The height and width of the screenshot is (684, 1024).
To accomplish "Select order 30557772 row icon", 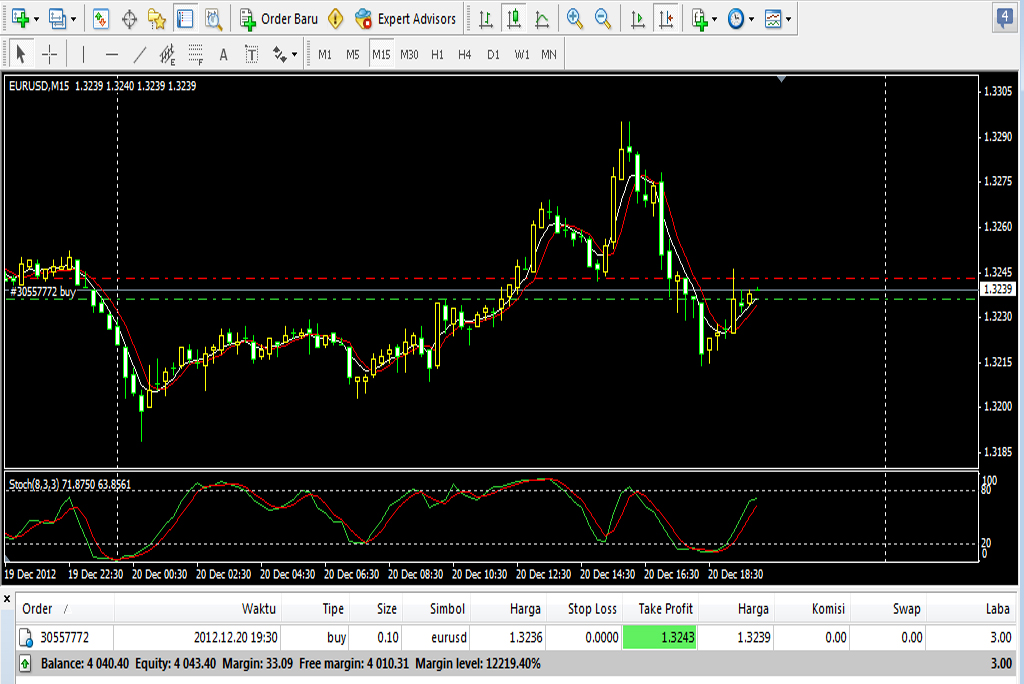I will click(25, 638).
